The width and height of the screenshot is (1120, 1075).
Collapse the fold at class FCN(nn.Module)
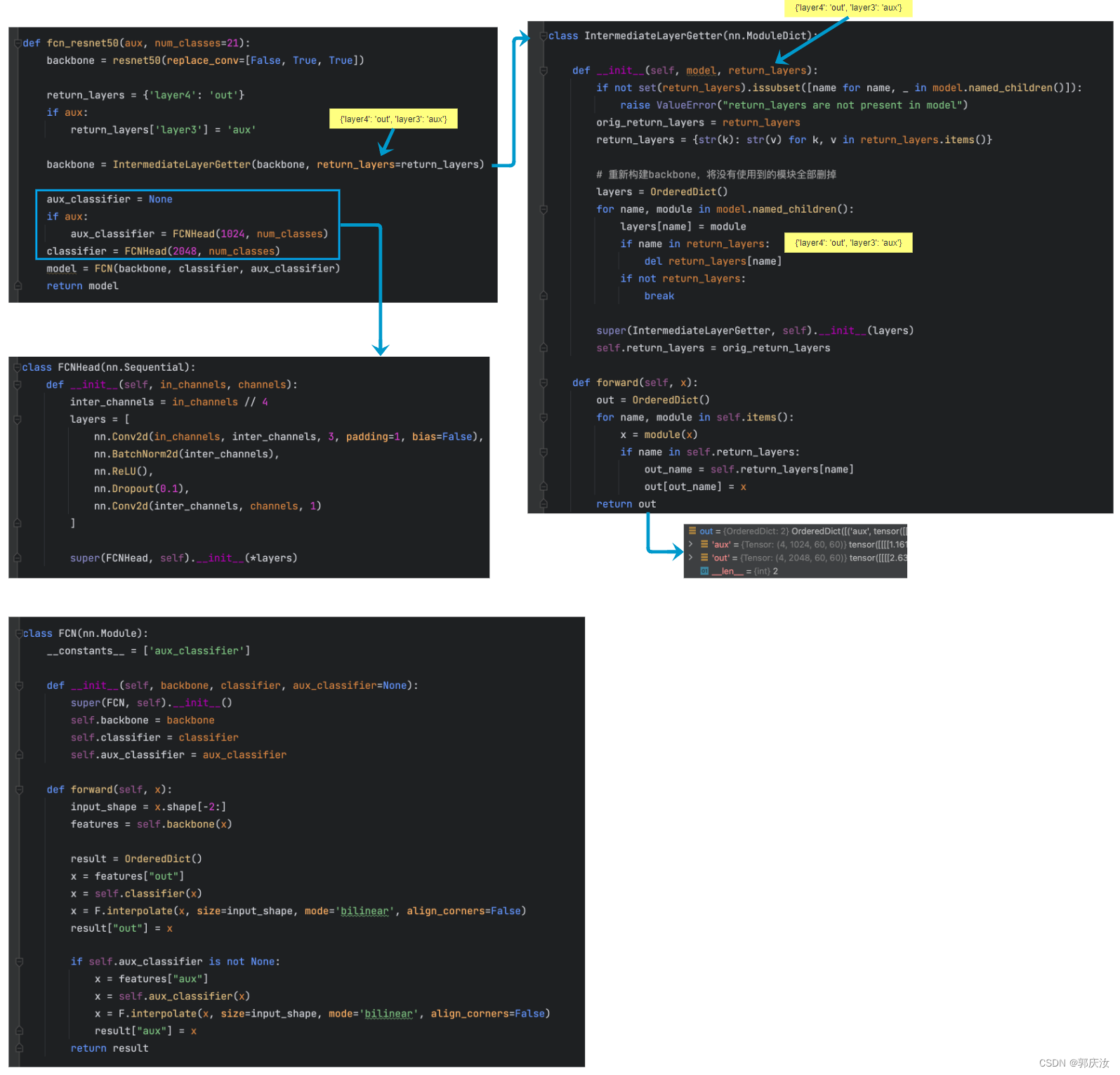click(x=20, y=633)
